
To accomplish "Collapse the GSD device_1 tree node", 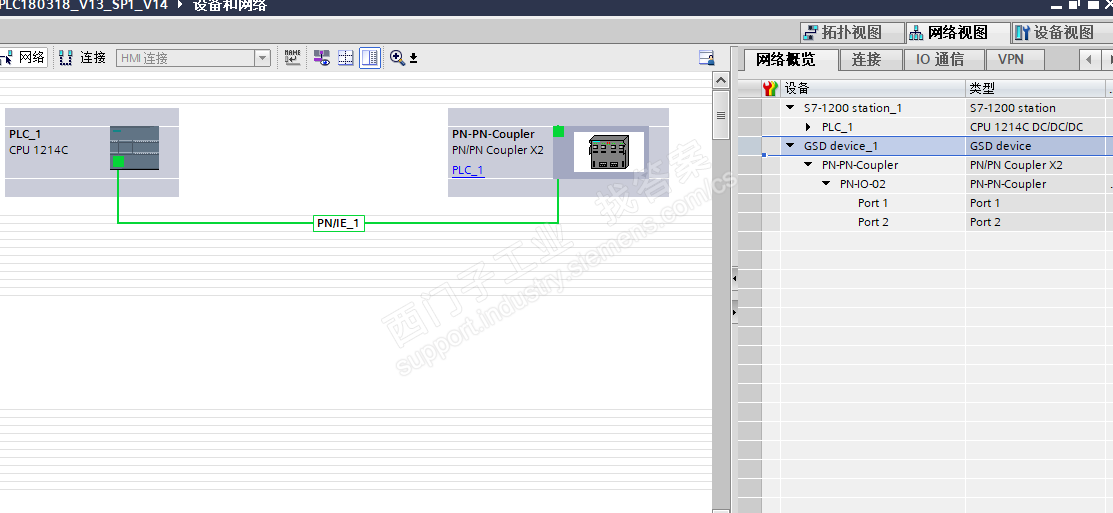I will [x=791, y=146].
